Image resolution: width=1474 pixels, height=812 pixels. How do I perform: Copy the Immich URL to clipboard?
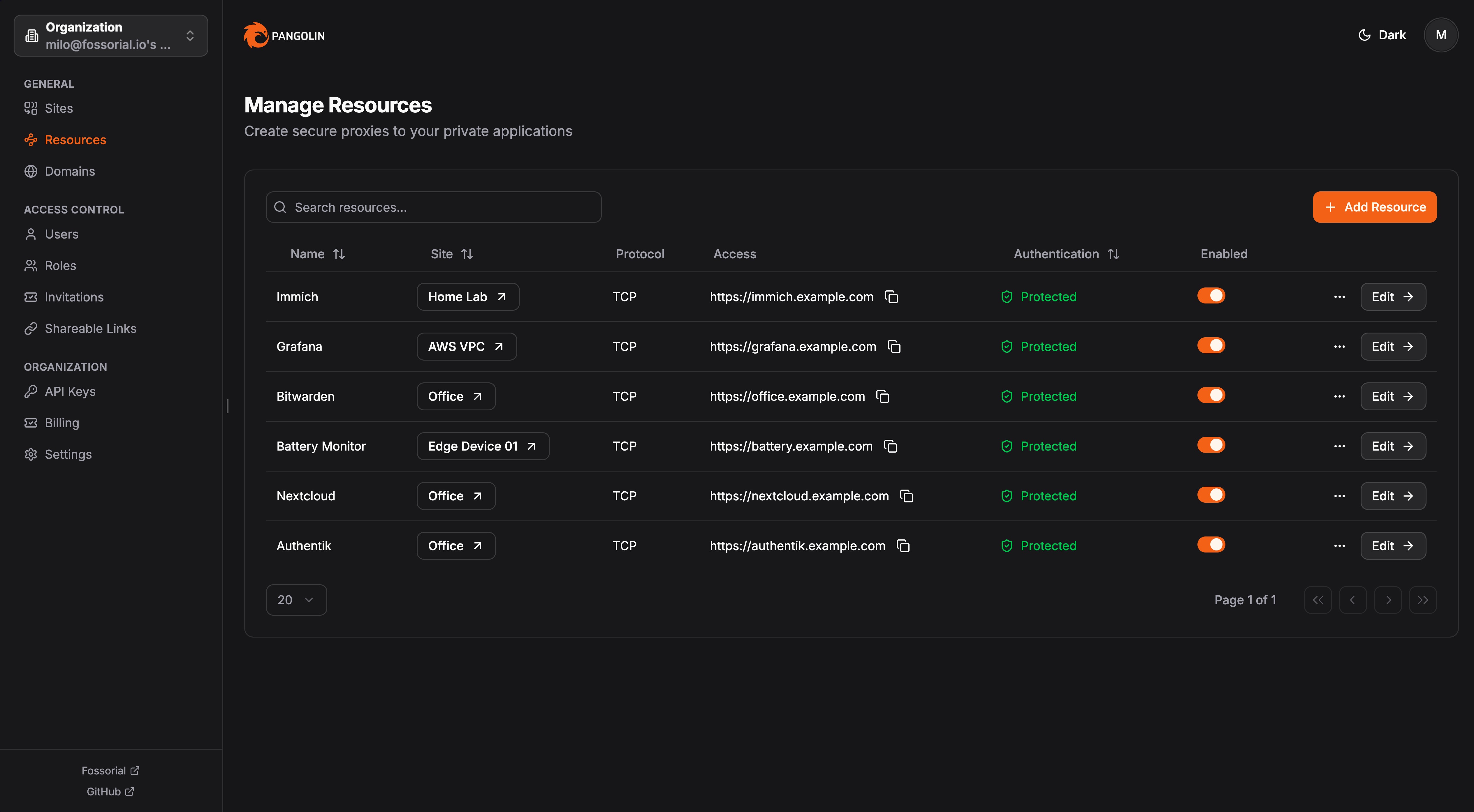[891, 297]
